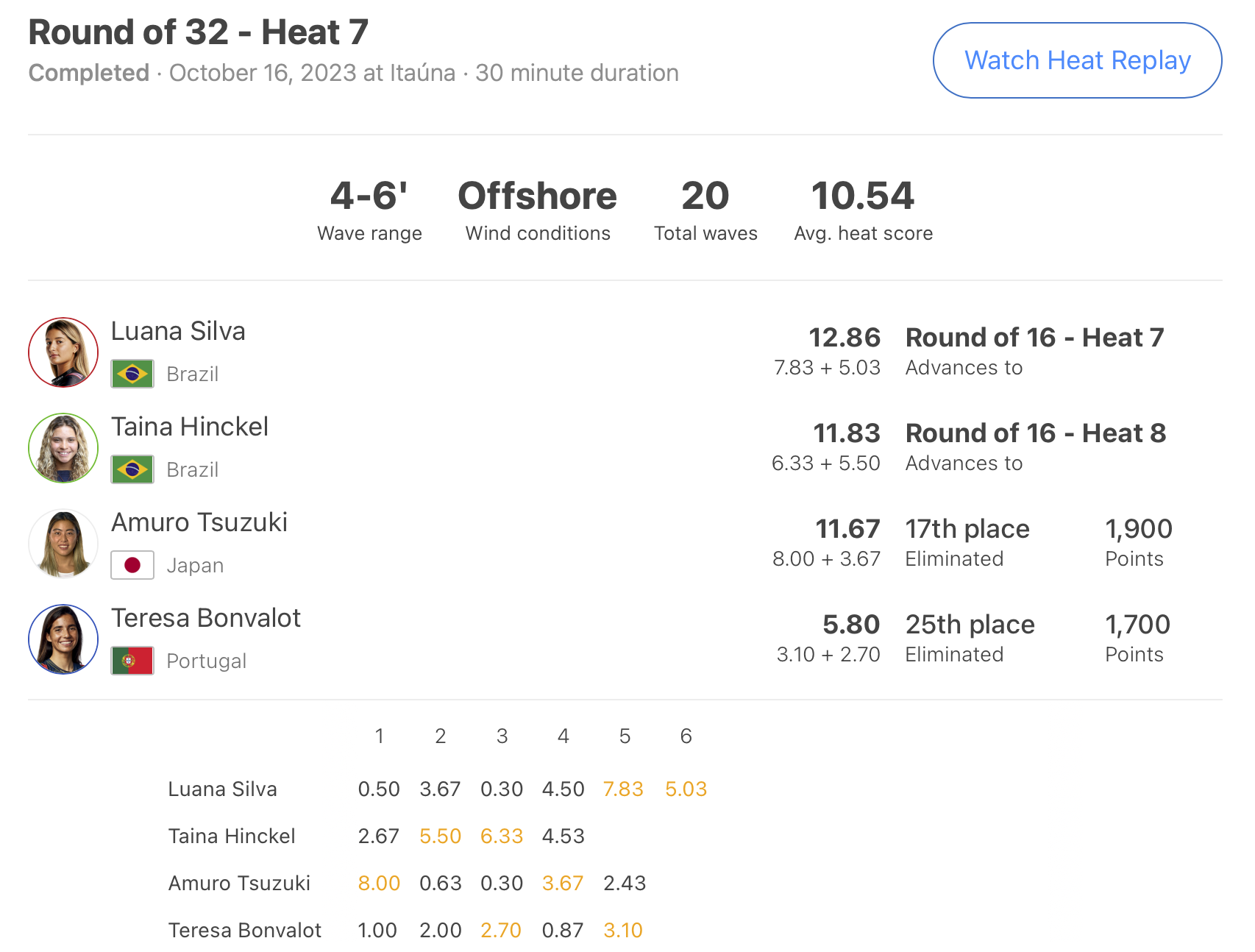Click the Brazil flag under Luana Silva
Viewport: 1255px width, 952px height.
pyautogui.click(x=132, y=374)
